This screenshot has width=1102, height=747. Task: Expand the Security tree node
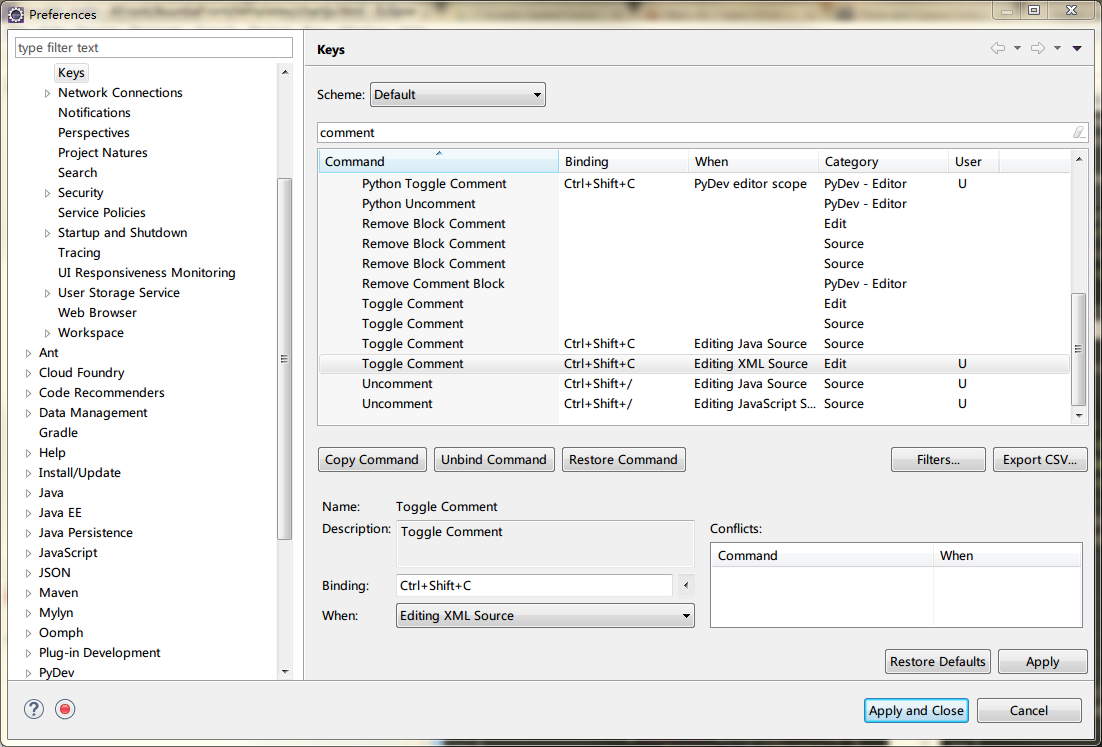(47, 193)
